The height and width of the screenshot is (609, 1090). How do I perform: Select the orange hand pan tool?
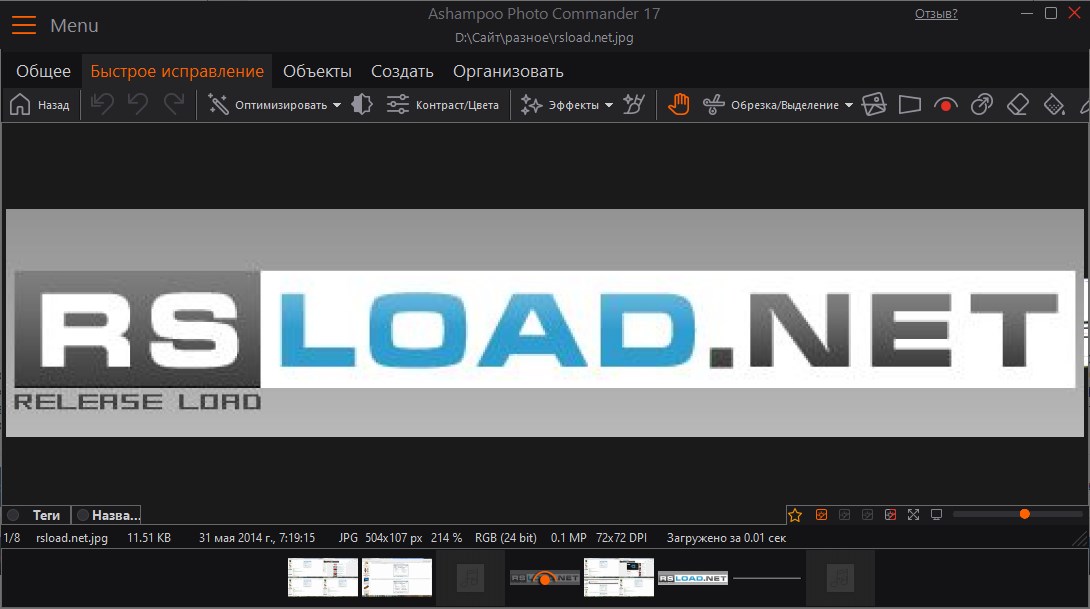coord(678,105)
